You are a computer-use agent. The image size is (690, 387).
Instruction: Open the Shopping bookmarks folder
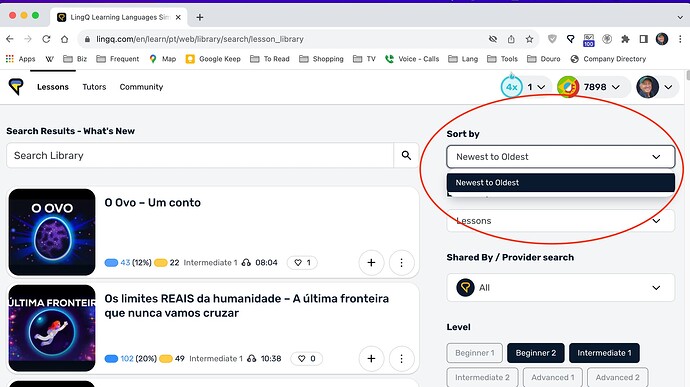321,59
